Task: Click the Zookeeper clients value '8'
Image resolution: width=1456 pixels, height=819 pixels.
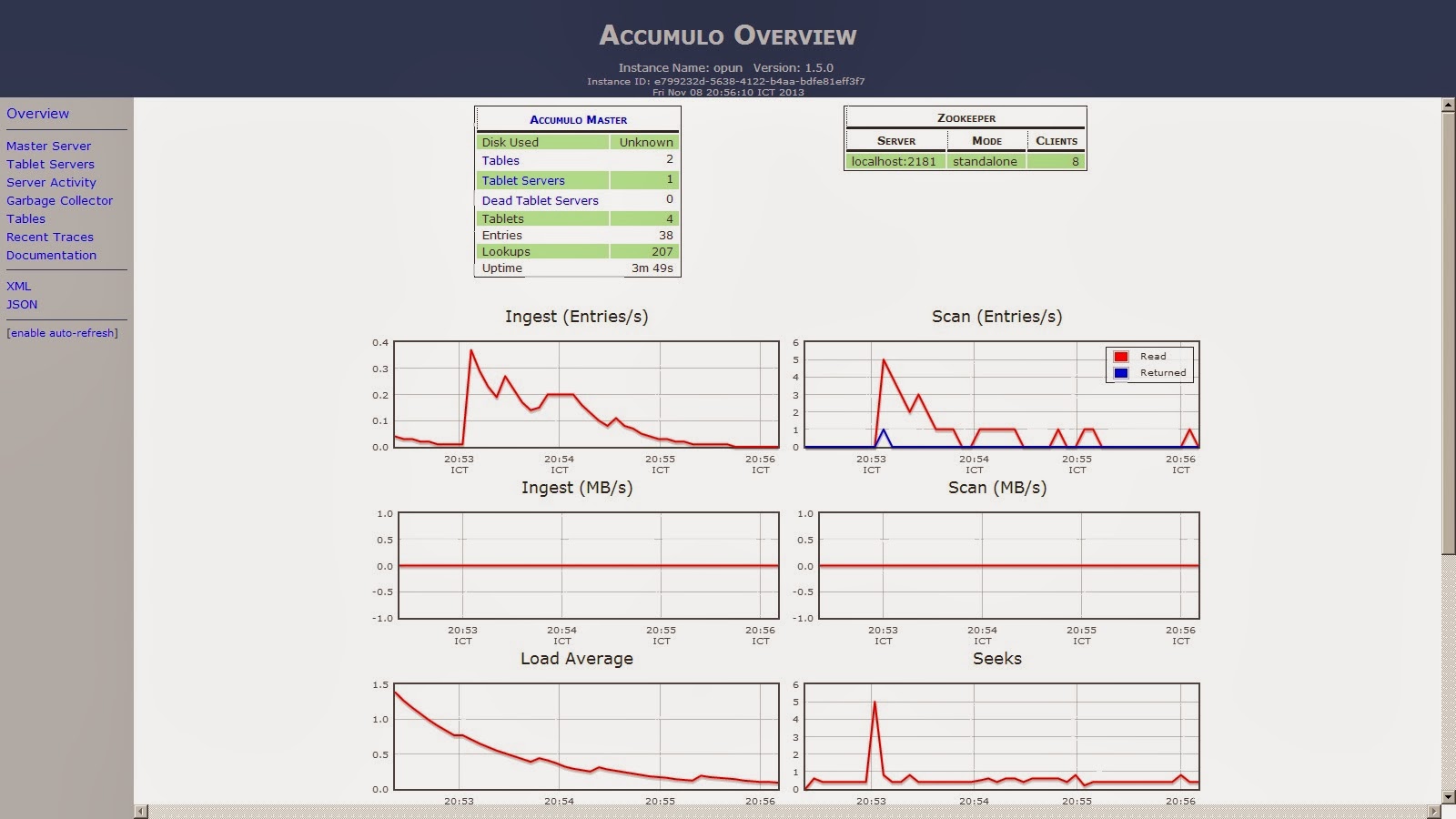Action: tap(1075, 161)
